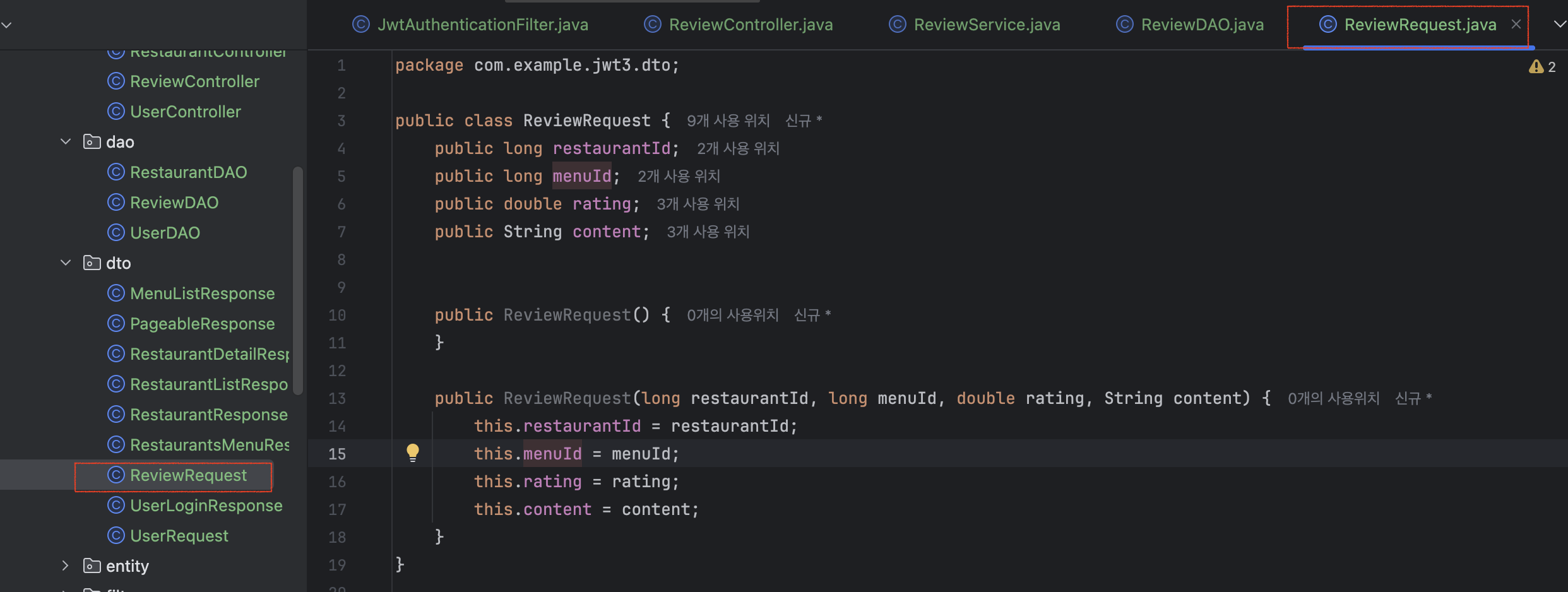Screen dimensions: 1568x592
Task: Click 'this.content = content;' on line 17
Action: [586, 509]
